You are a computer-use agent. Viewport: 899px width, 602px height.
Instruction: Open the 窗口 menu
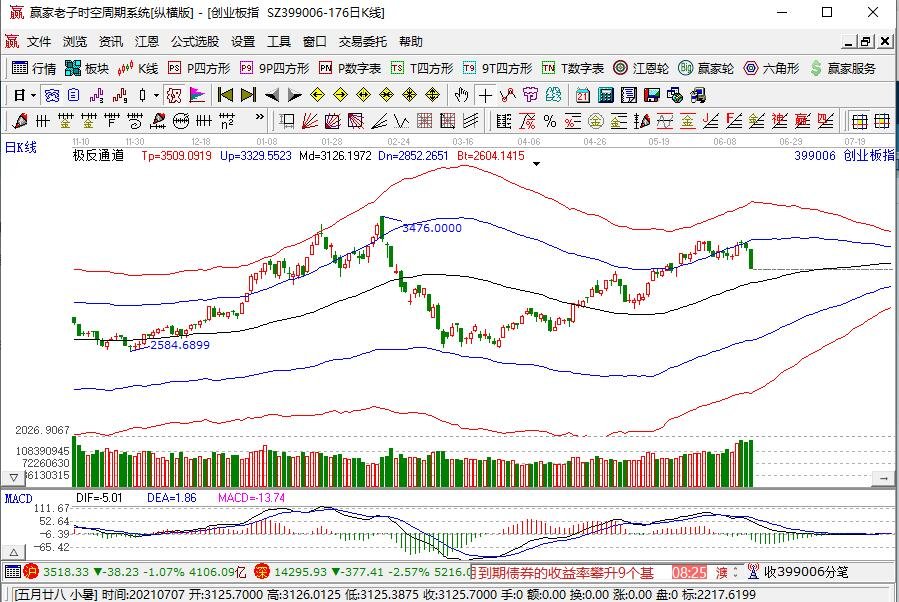315,42
